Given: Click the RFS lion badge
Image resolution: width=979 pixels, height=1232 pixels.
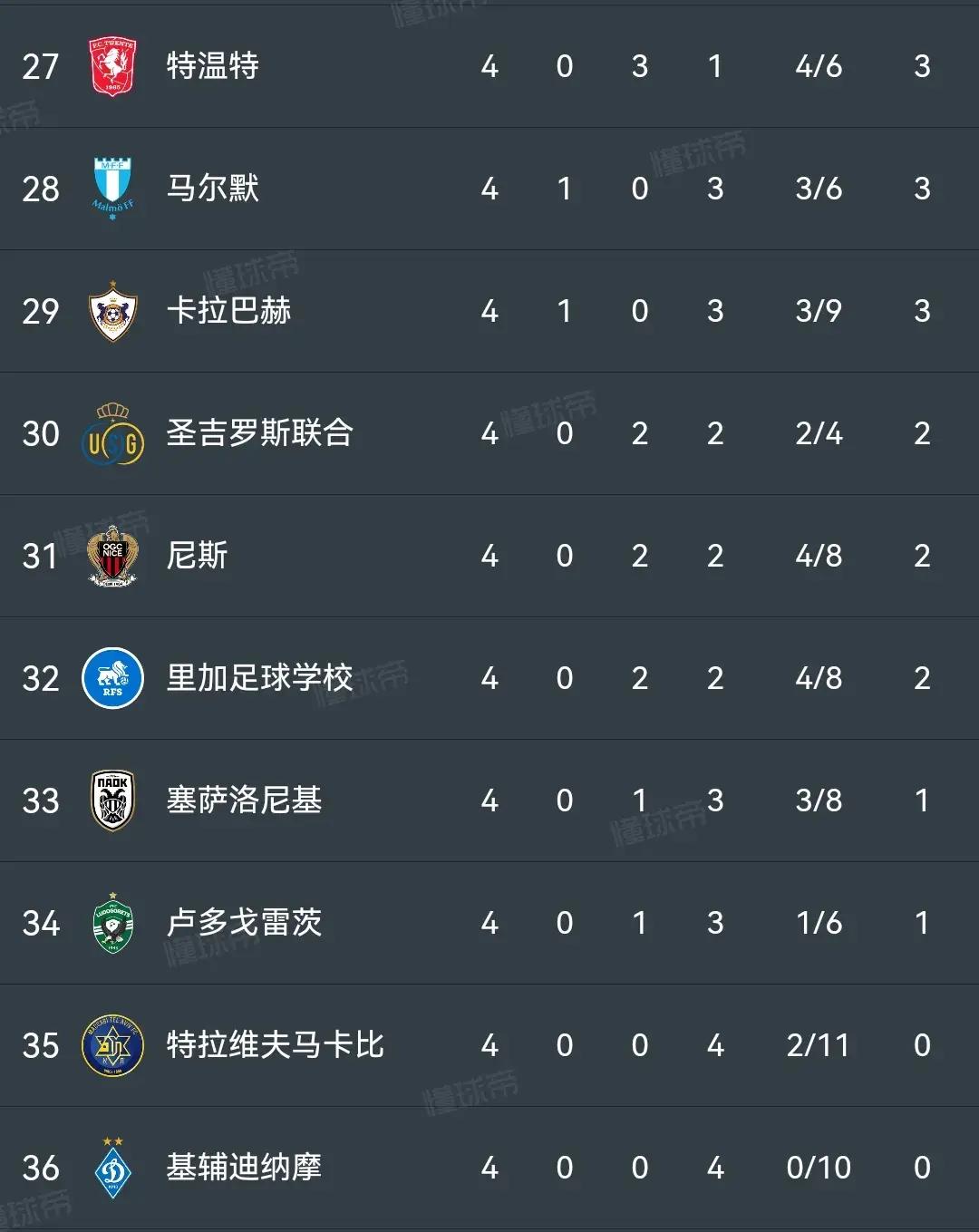Looking at the screenshot, I should (112, 678).
